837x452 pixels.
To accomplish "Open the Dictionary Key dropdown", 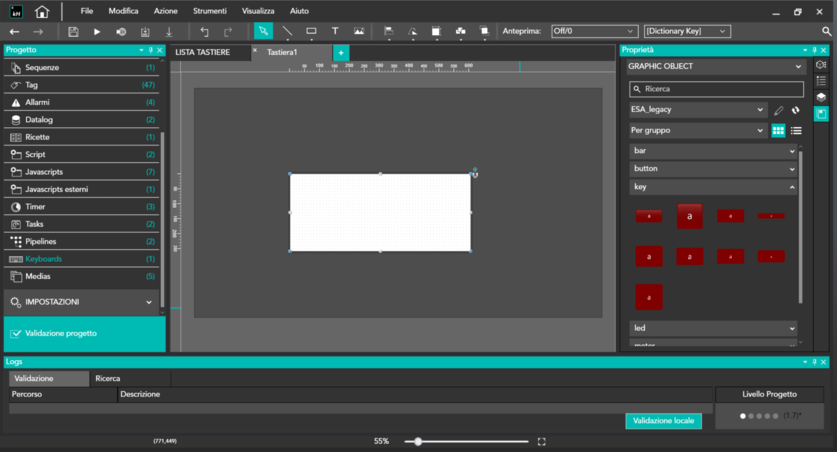I will [x=687, y=31].
